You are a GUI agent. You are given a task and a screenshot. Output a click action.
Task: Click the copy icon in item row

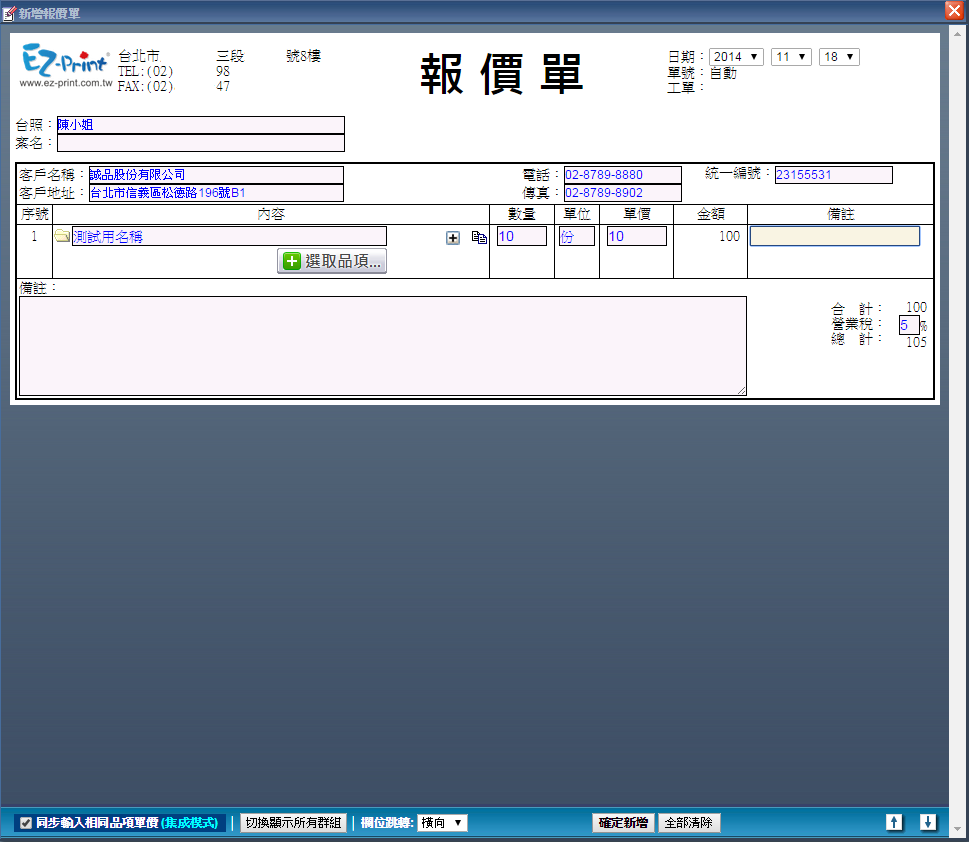tap(479, 238)
